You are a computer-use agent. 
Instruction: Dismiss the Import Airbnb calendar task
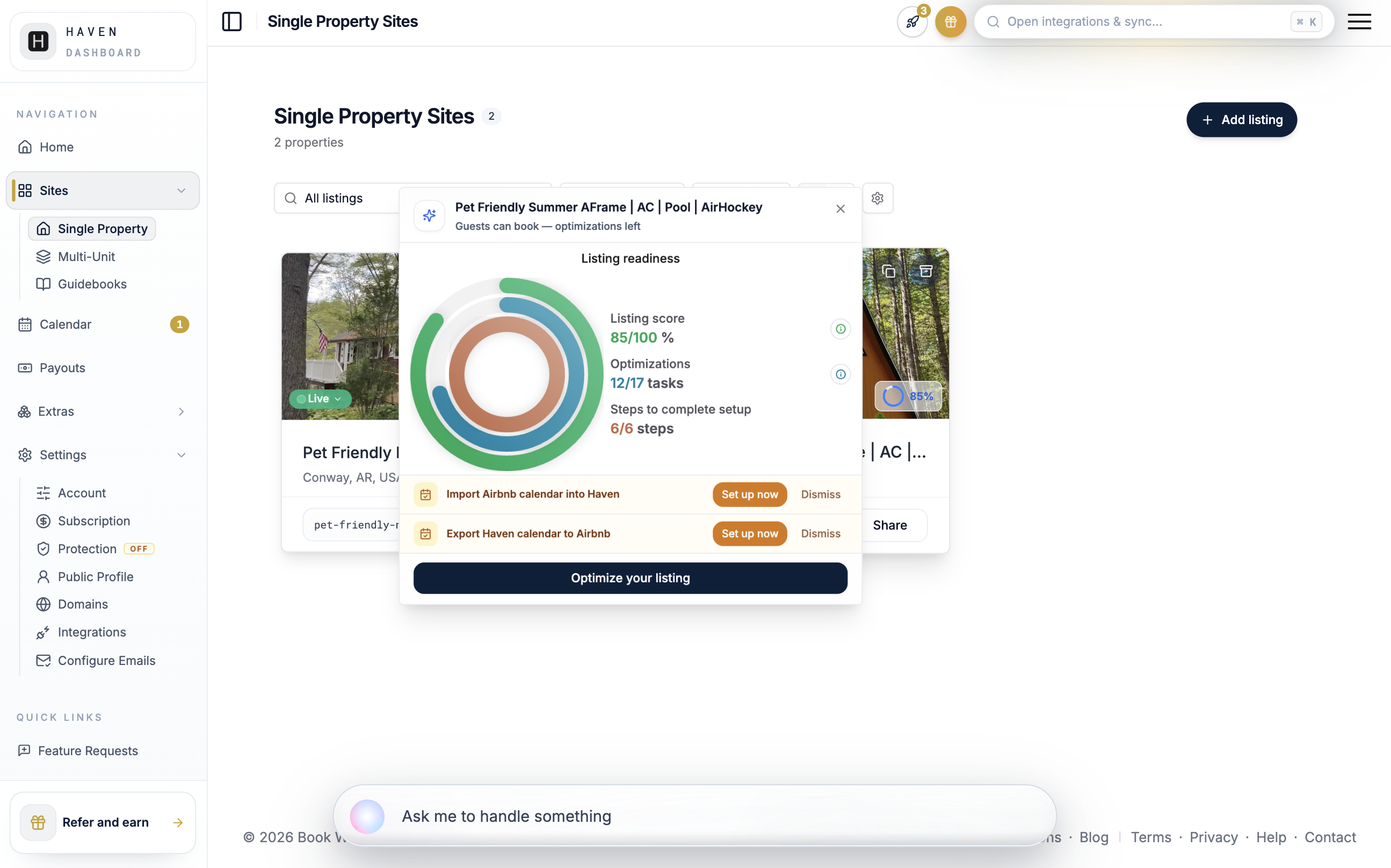821,494
